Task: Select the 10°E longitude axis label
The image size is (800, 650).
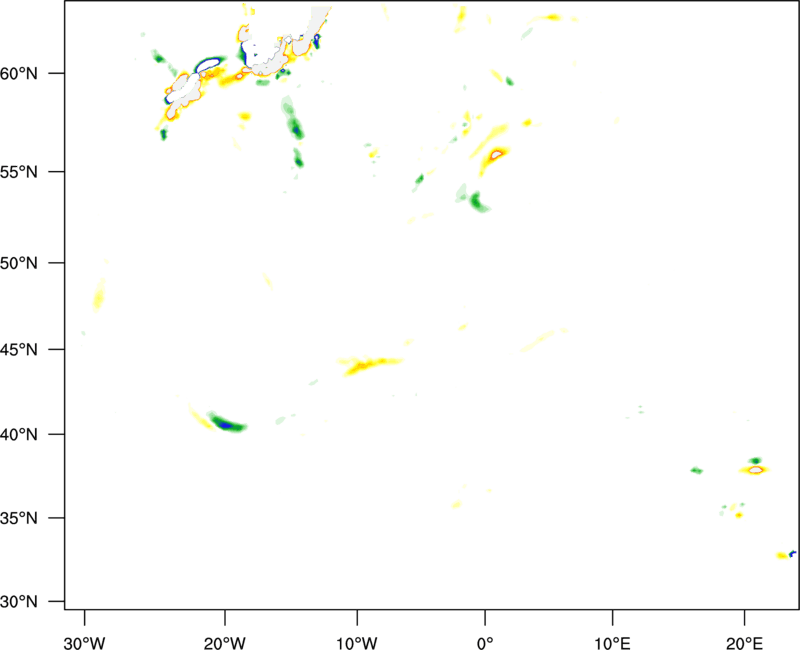Action: coord(612,644)
